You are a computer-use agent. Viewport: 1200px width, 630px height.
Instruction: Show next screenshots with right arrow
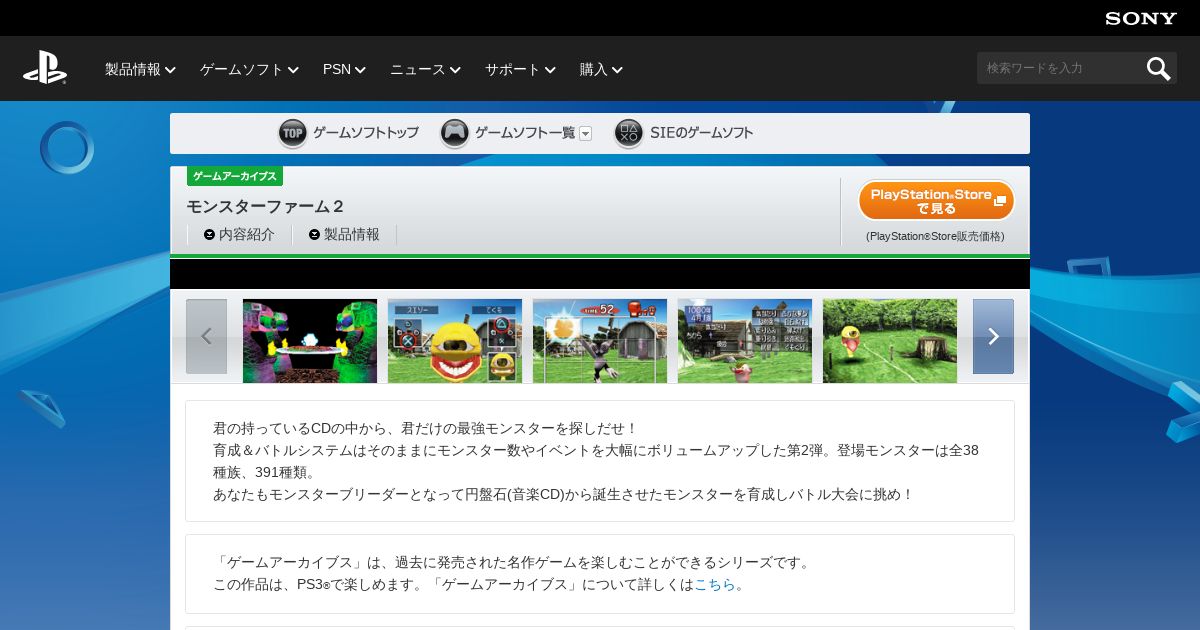tap(993, 337)
